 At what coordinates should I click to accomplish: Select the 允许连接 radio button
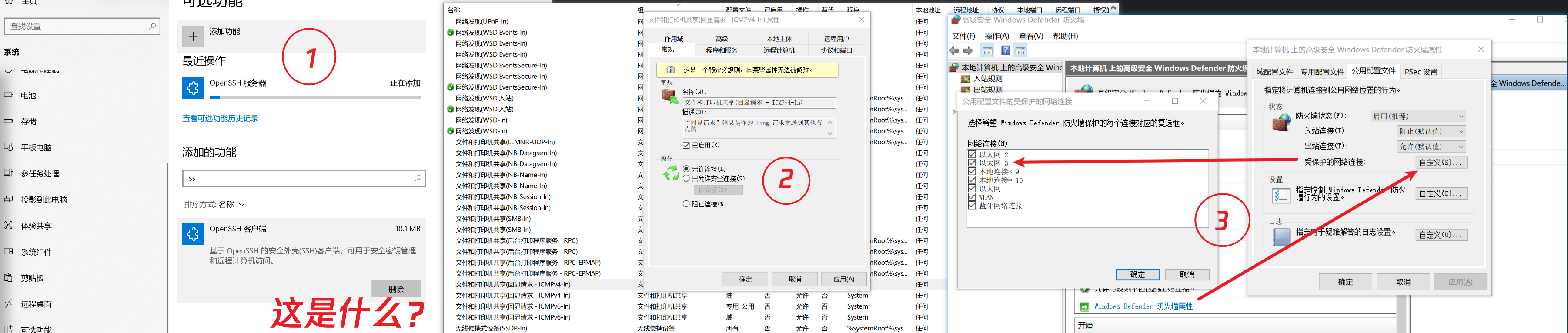click(687, 169)
